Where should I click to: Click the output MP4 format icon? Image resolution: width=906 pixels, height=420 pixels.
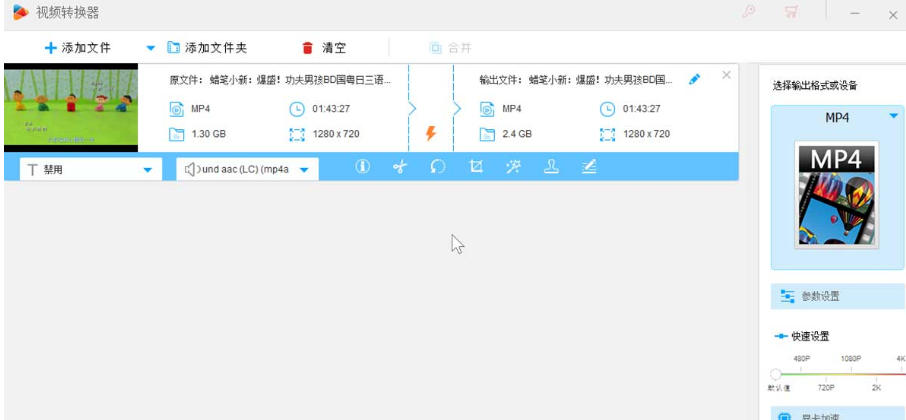coord(487,109)
